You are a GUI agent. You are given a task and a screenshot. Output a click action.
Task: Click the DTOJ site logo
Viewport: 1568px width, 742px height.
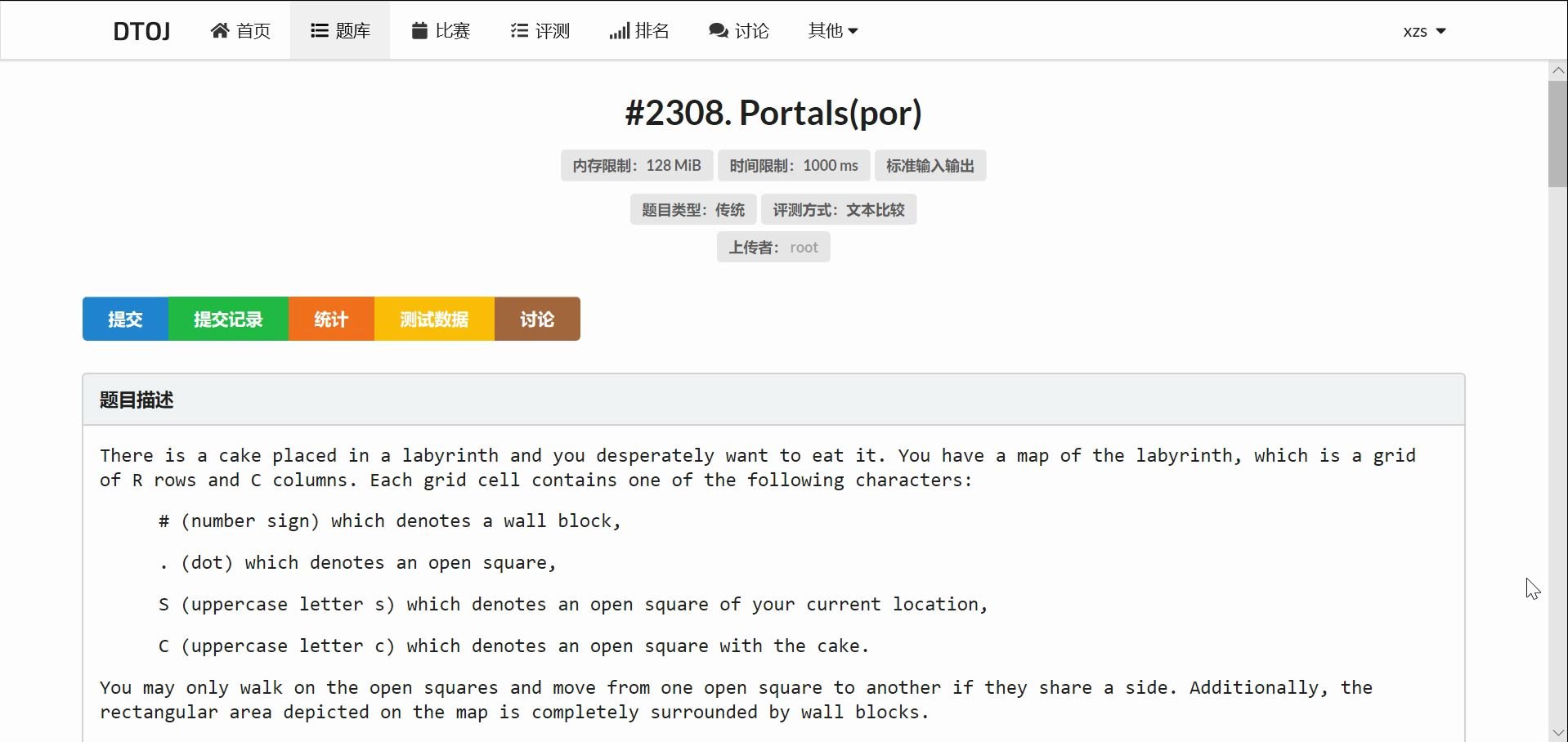click(x=141, y=31)
